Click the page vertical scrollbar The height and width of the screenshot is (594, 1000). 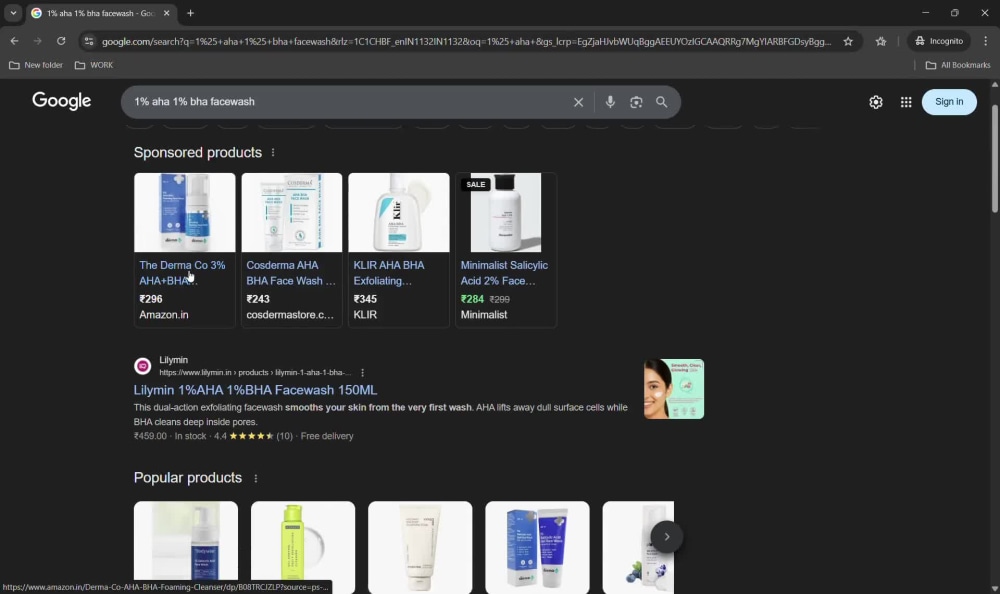(995, 158)
